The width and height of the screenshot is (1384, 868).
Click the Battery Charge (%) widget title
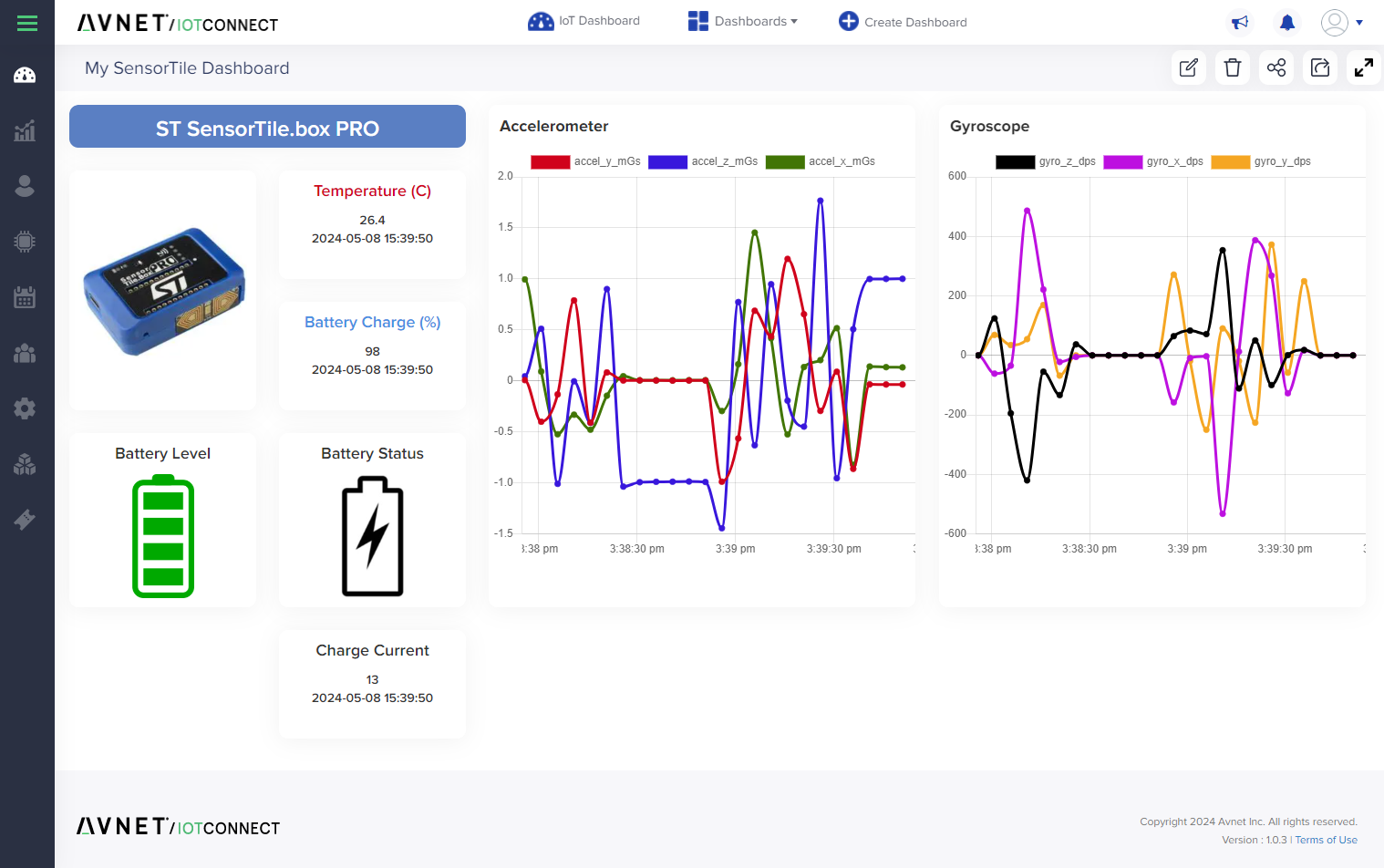372,322
